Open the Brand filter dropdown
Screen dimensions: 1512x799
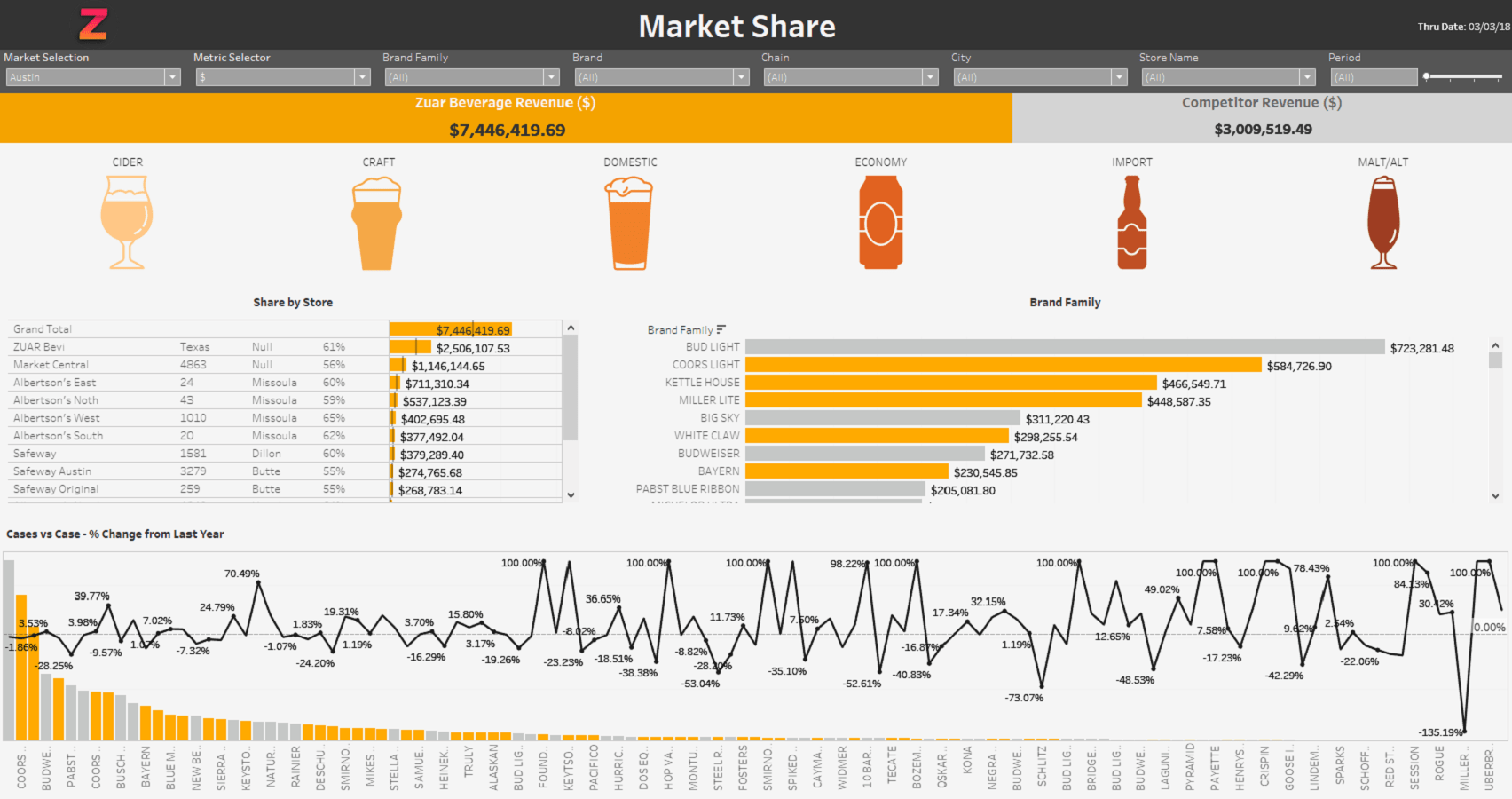(x=662, y=77)
